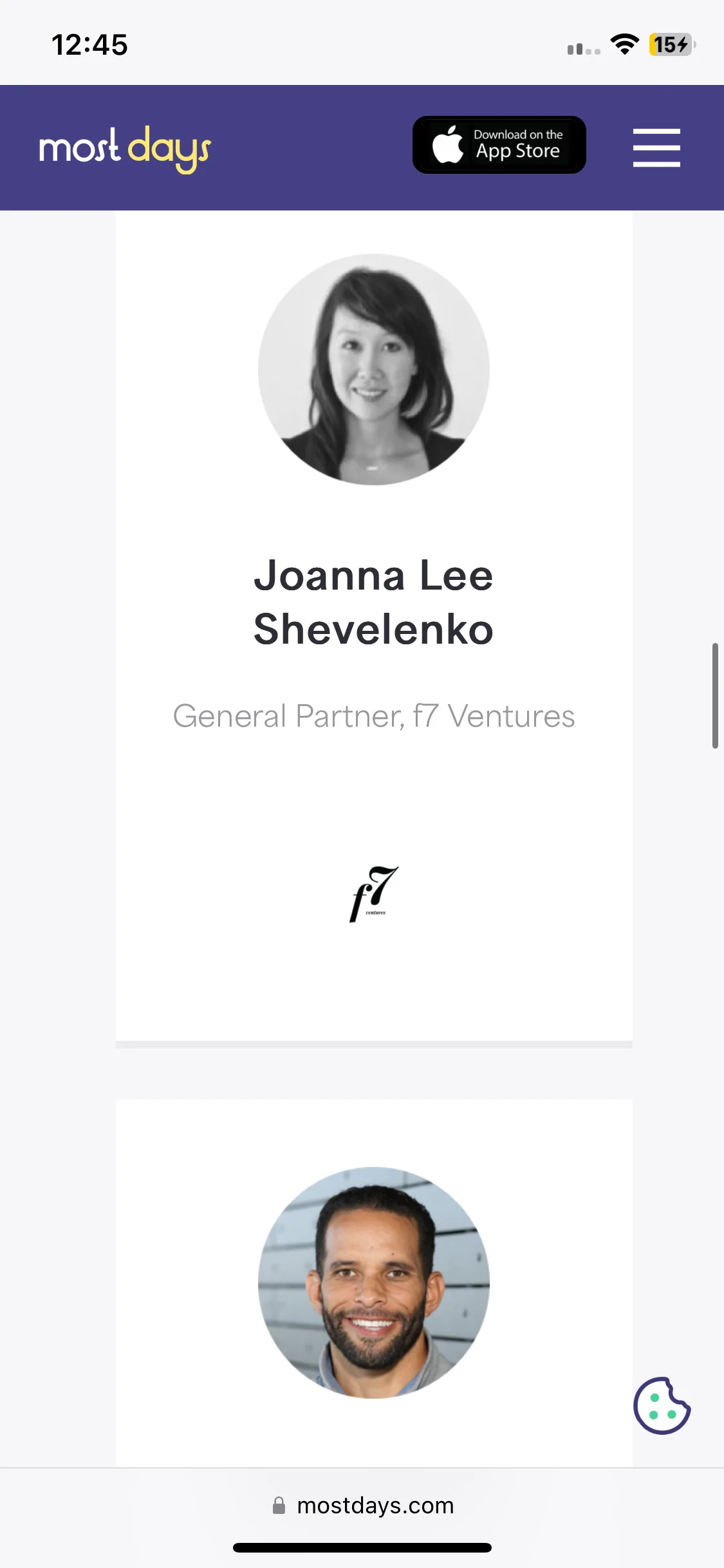Tap the cellular signal bars
724x1568 pixels.
click(584, 48)
